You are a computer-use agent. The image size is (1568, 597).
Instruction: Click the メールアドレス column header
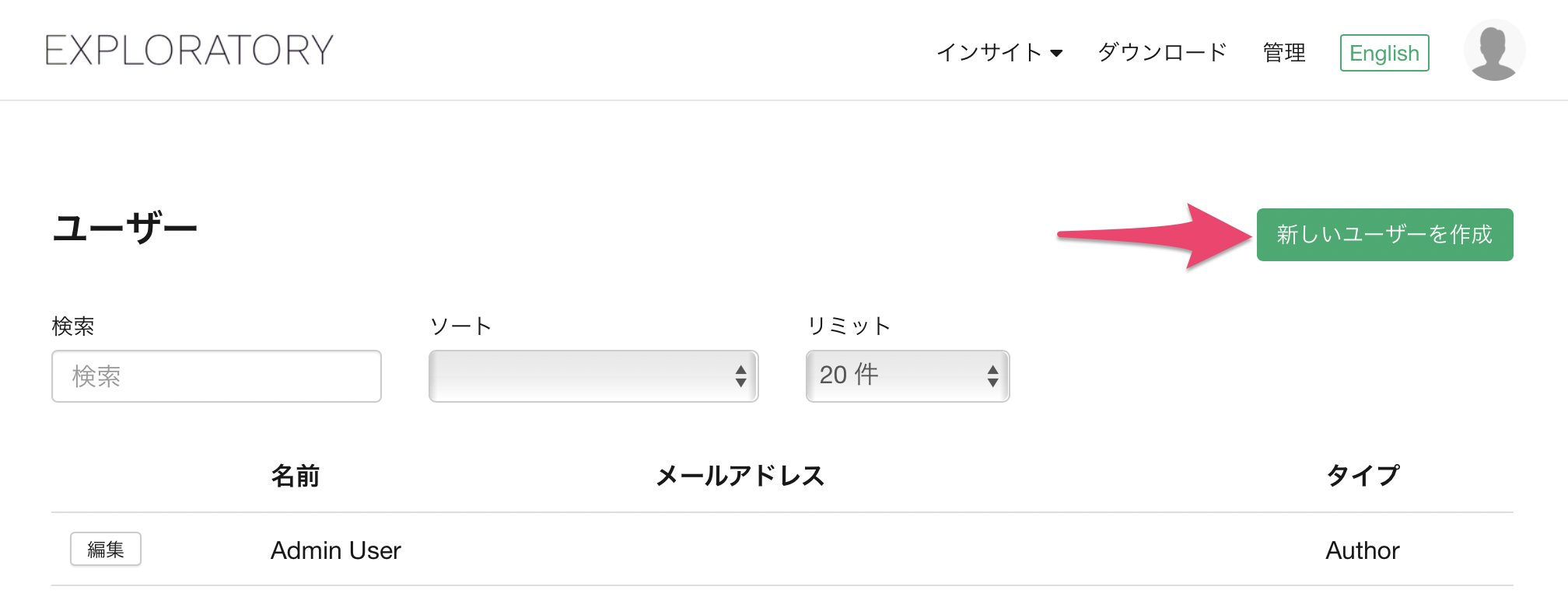pos(740,476)
